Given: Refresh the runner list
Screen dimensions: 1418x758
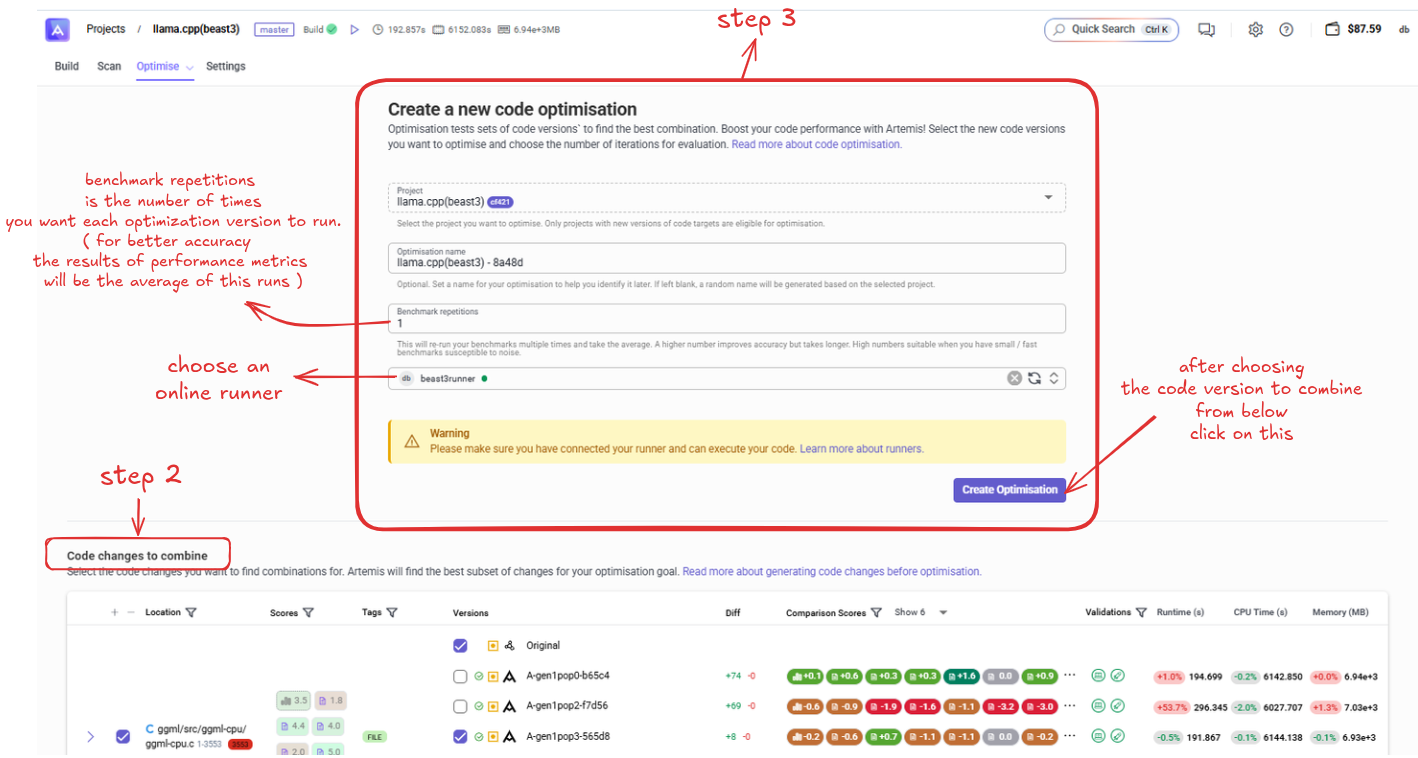Looking at the screenshot, I should click(1034, 378).
